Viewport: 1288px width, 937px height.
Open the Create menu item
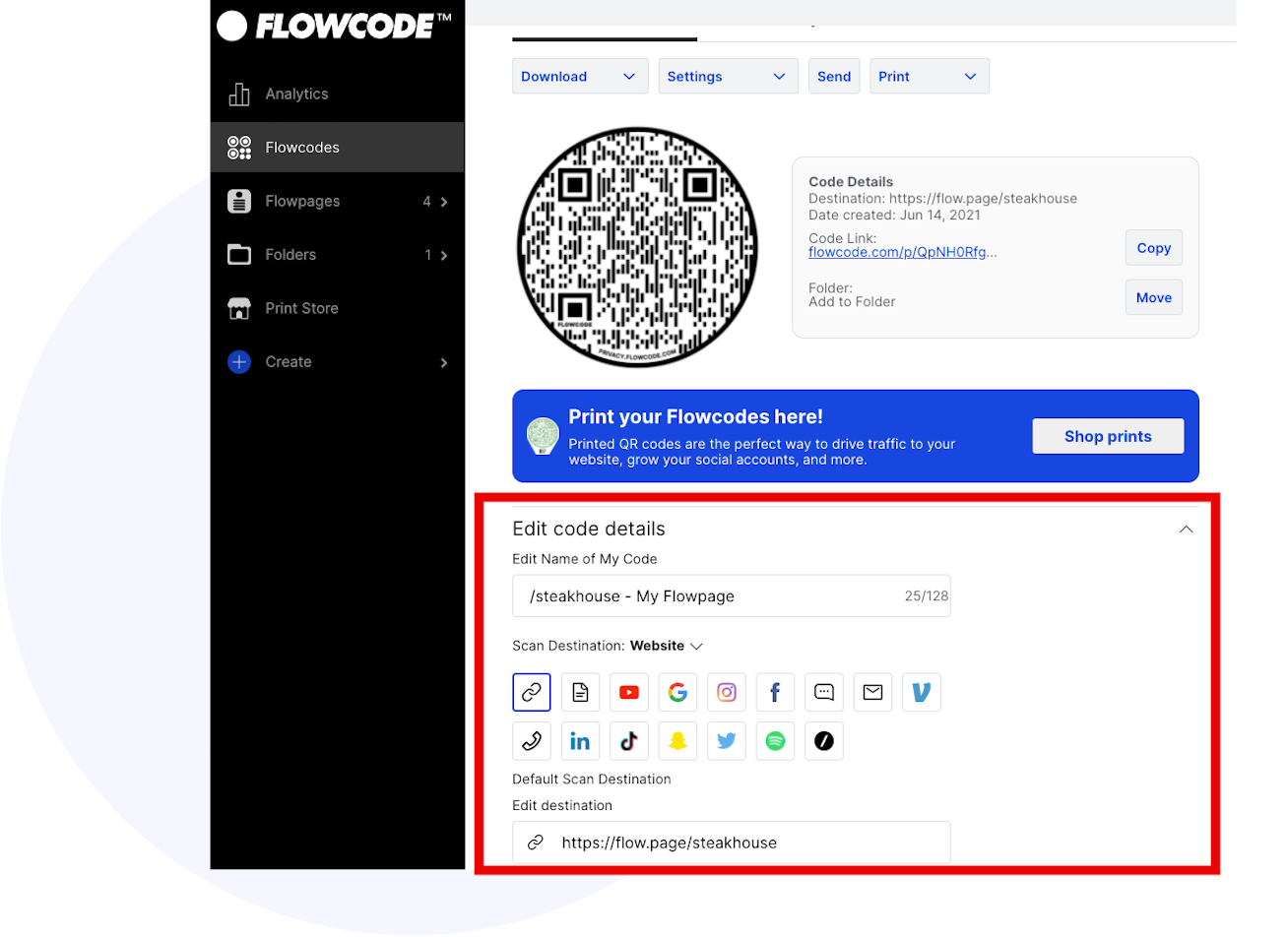point(337,362)
